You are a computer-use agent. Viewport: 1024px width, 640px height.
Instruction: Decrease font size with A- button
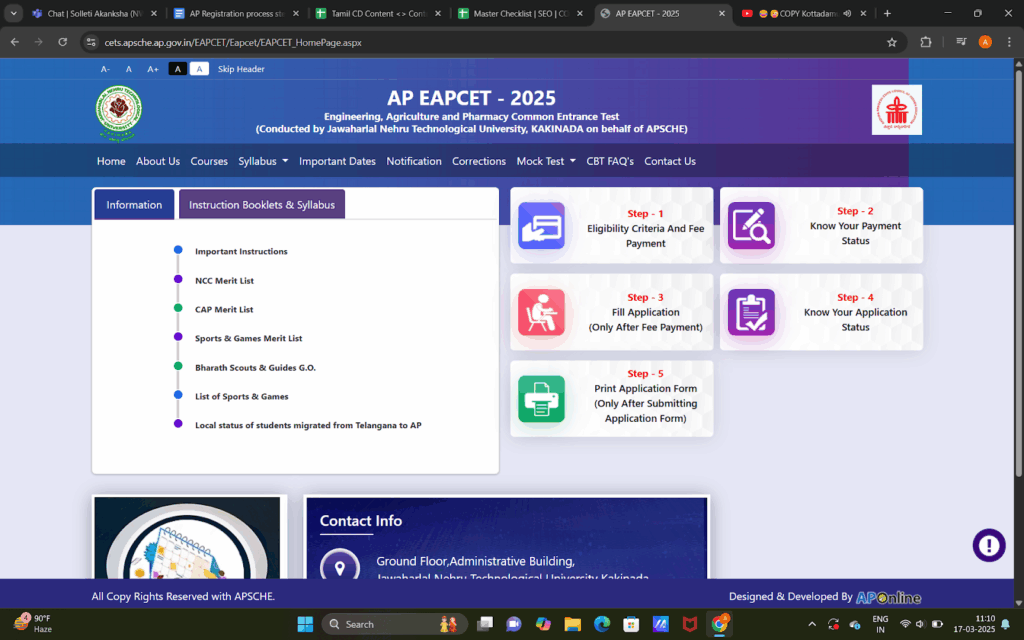[105, 69]
